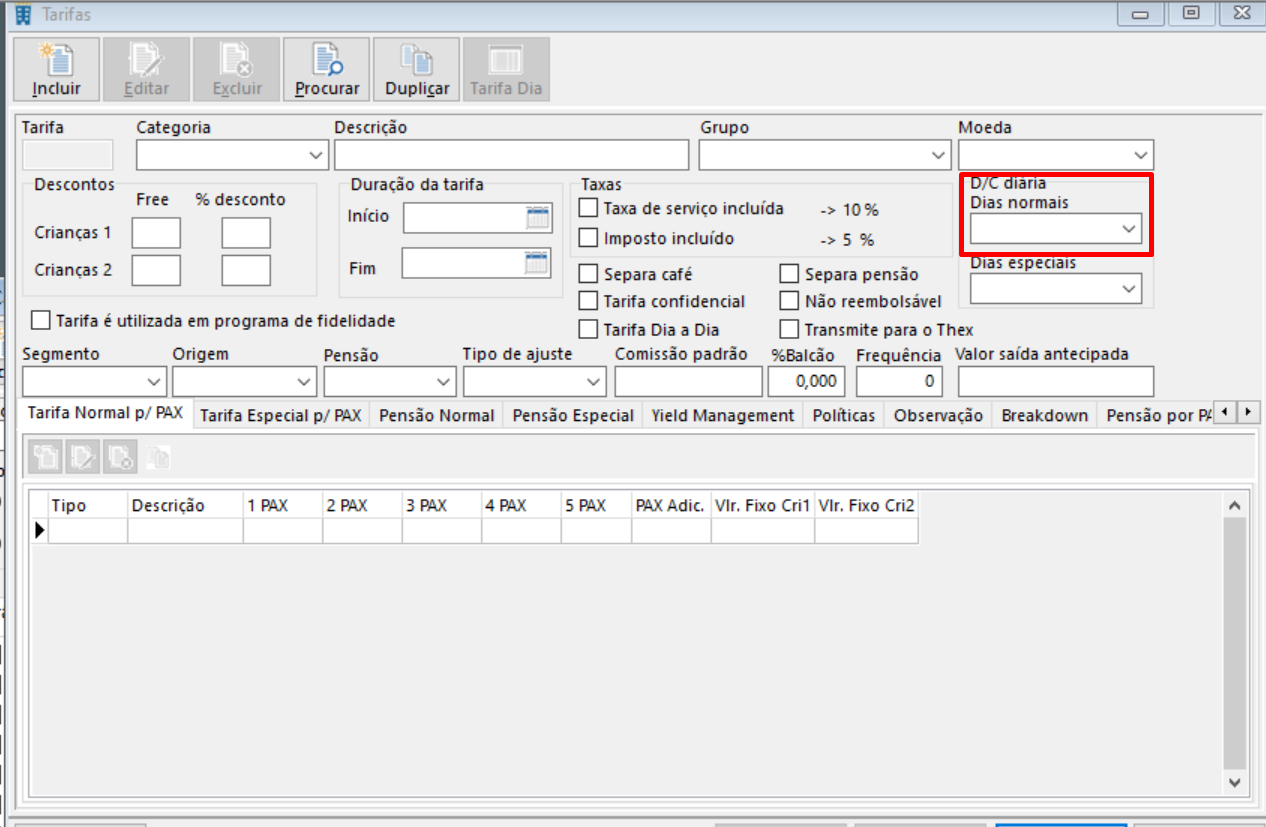1266x827 pixels.
Task: Click the fourth grid toolbar copy icon
Action: (x=159, y=458)
